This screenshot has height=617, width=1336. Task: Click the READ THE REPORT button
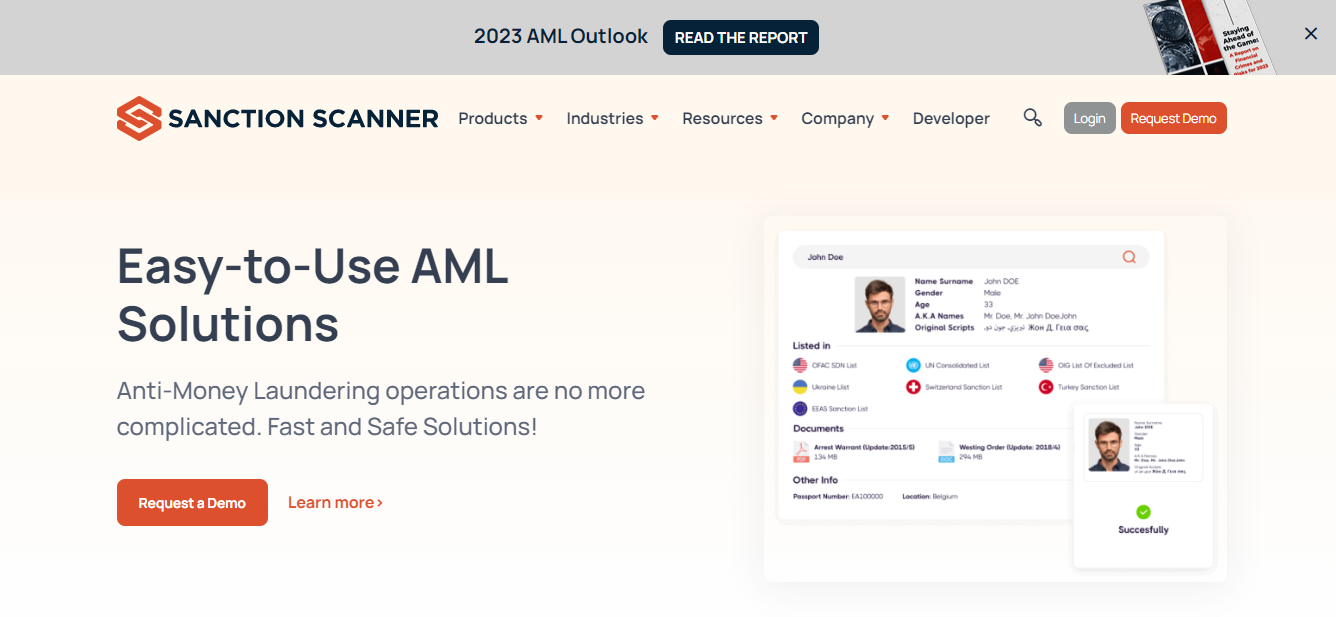point(741,37)
